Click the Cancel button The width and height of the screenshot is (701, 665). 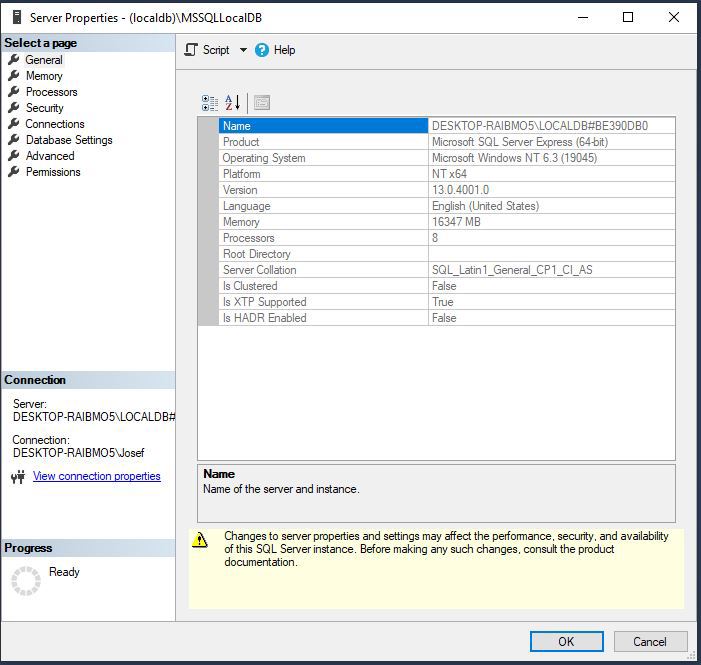coord(650,642)
